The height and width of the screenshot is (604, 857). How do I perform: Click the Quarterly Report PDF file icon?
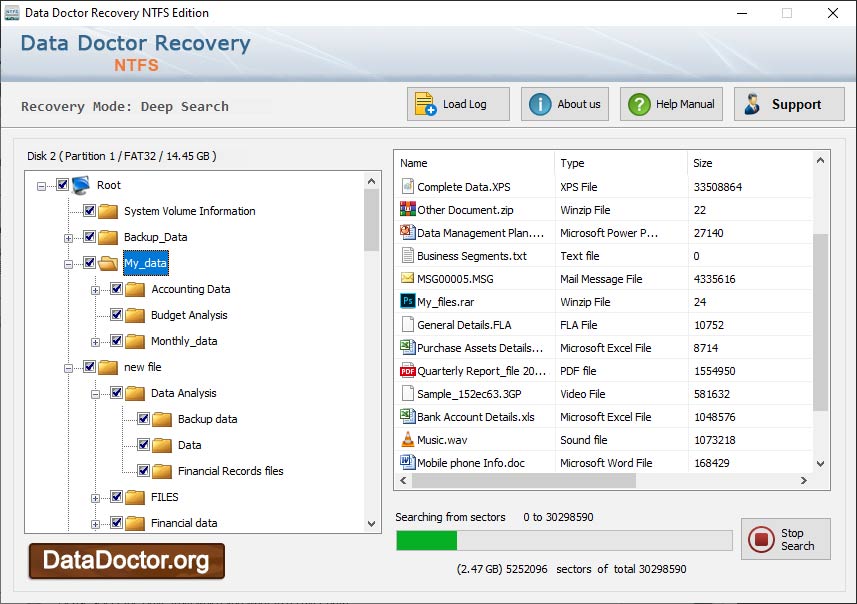pos(407,370)
